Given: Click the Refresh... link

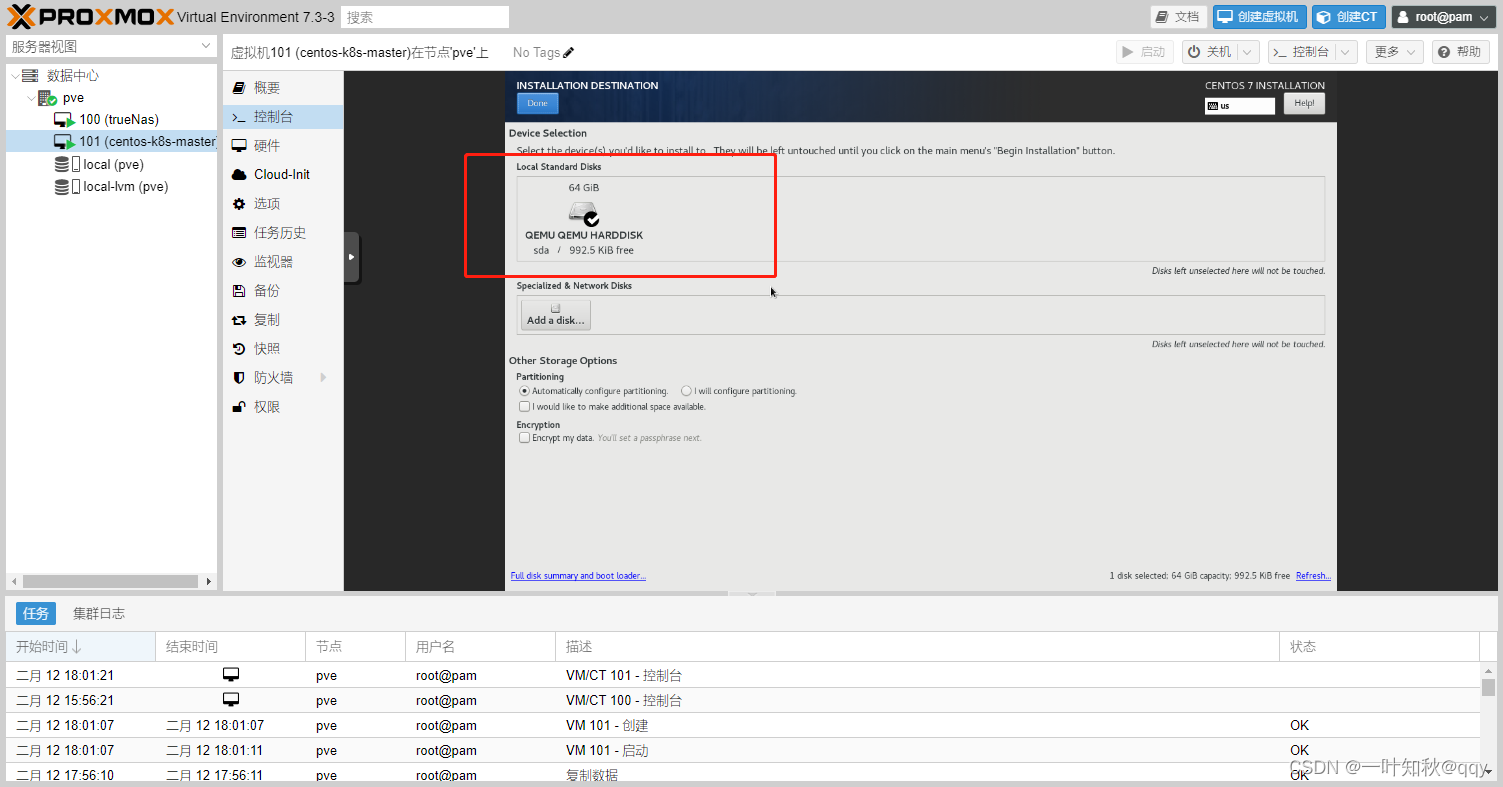Looking at the screenshot, I should point(1313,576).
